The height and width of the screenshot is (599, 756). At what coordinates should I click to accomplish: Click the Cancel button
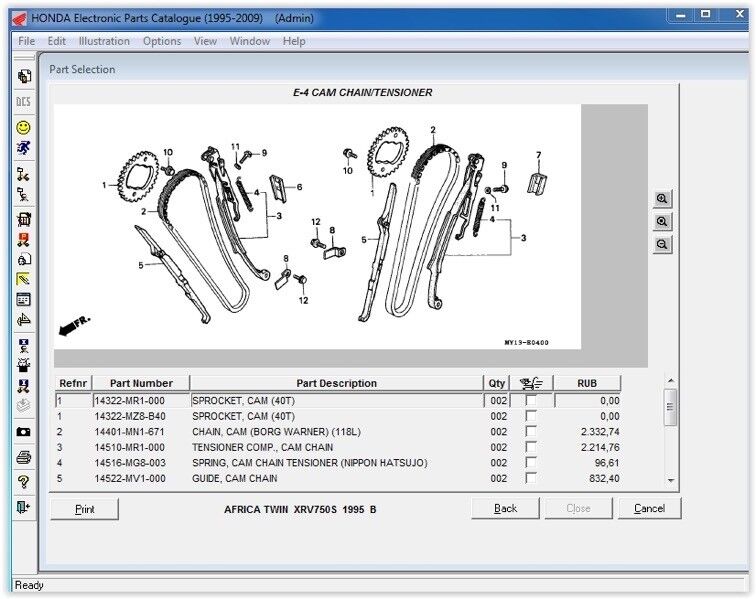649,508
